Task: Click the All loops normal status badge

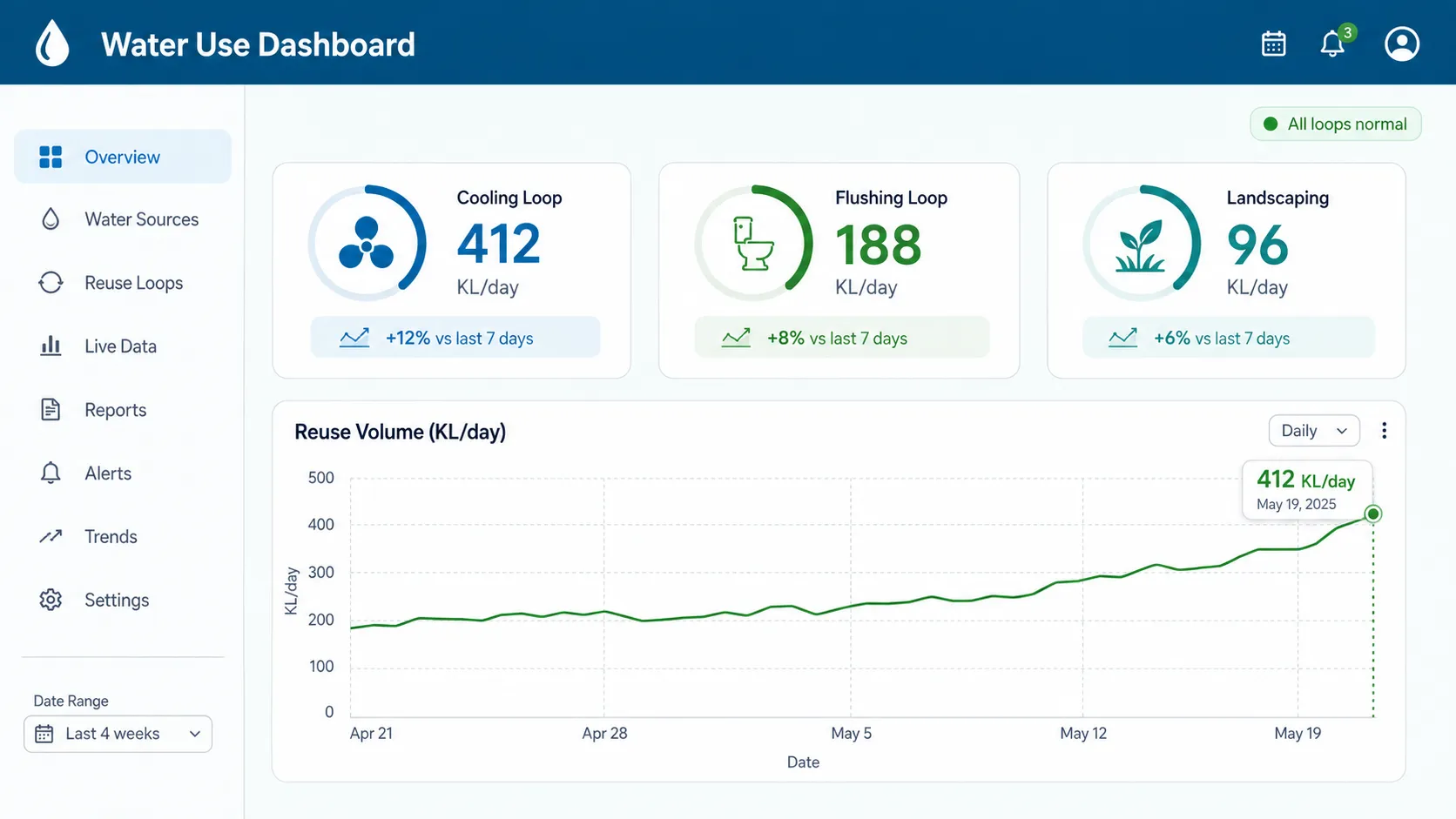Action: click(x=1336, y=124)
